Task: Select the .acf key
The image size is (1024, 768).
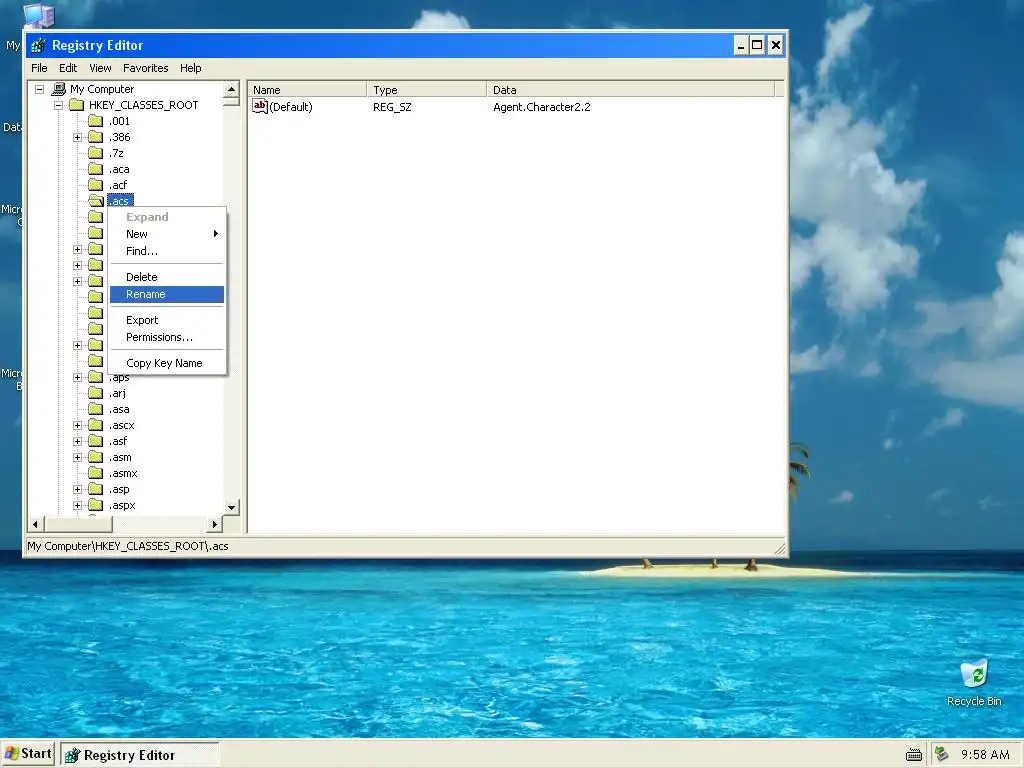Action: click(x=118, y=185)
